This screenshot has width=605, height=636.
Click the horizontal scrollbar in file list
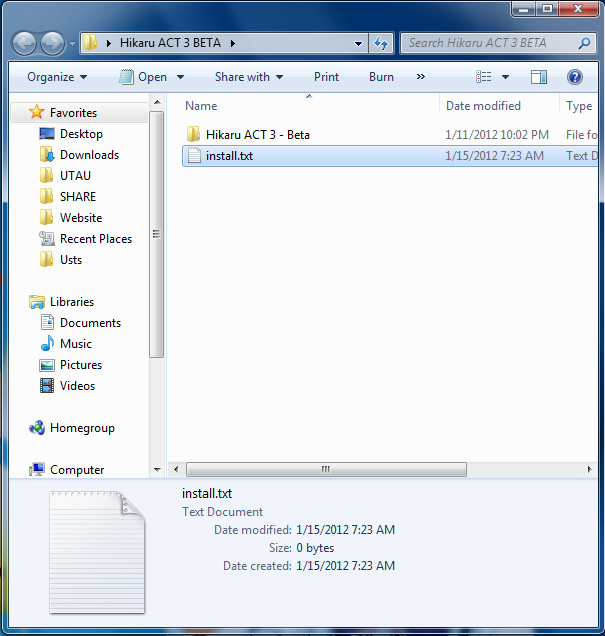[x=325, y=469]
